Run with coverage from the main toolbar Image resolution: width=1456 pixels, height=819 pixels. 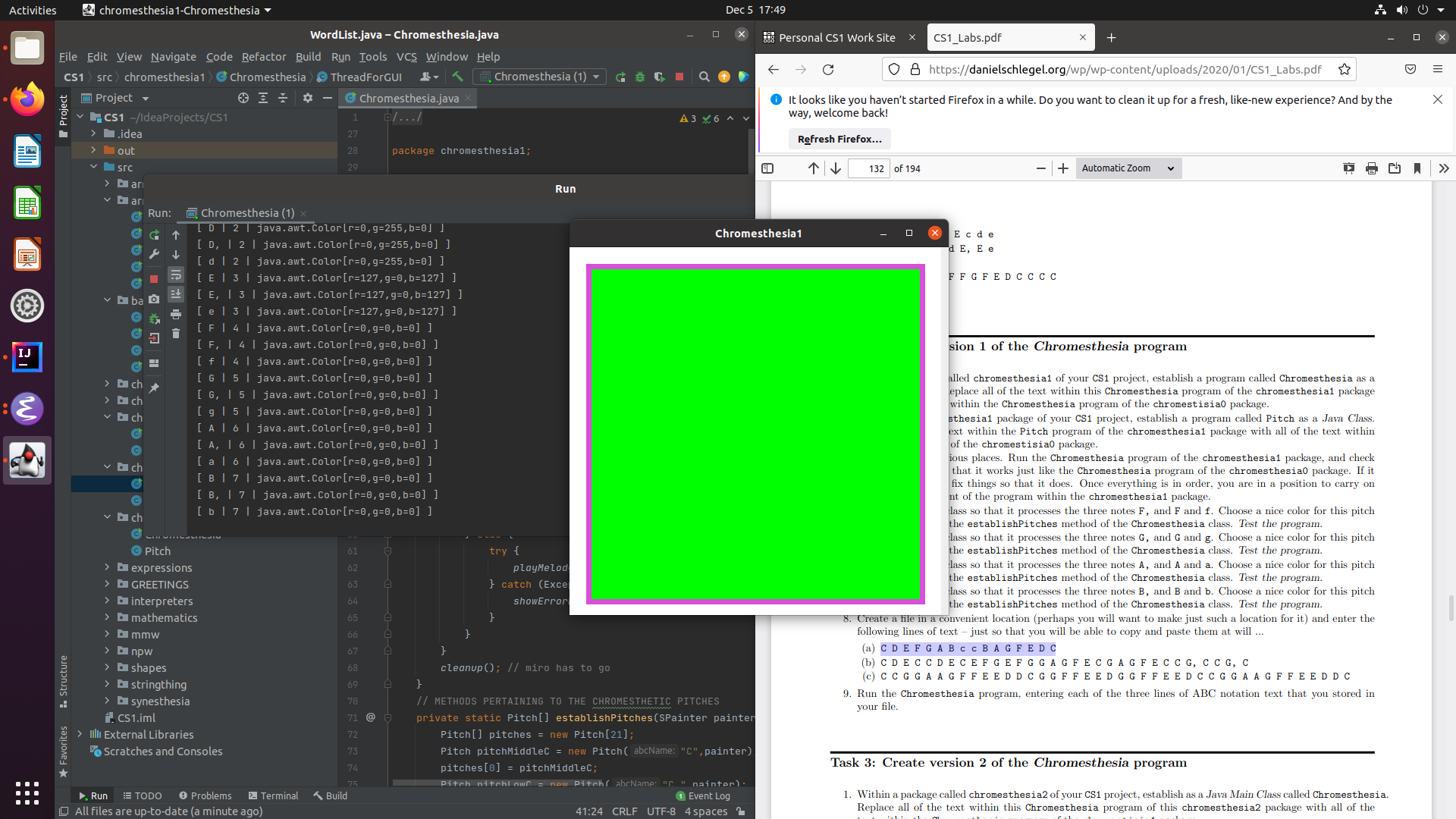point(659,77)
